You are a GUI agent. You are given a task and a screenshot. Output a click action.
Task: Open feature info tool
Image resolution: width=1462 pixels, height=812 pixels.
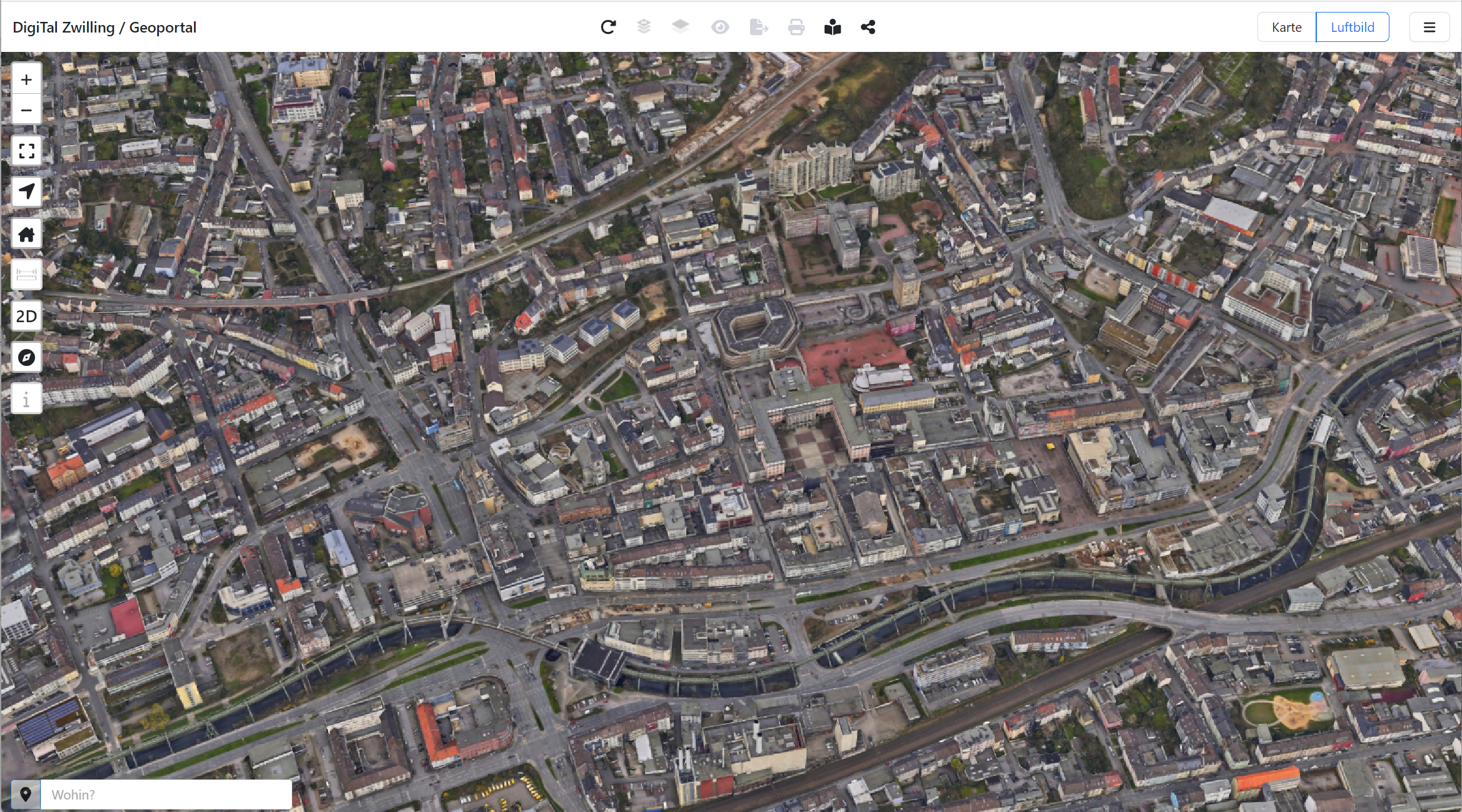[26, 399]
